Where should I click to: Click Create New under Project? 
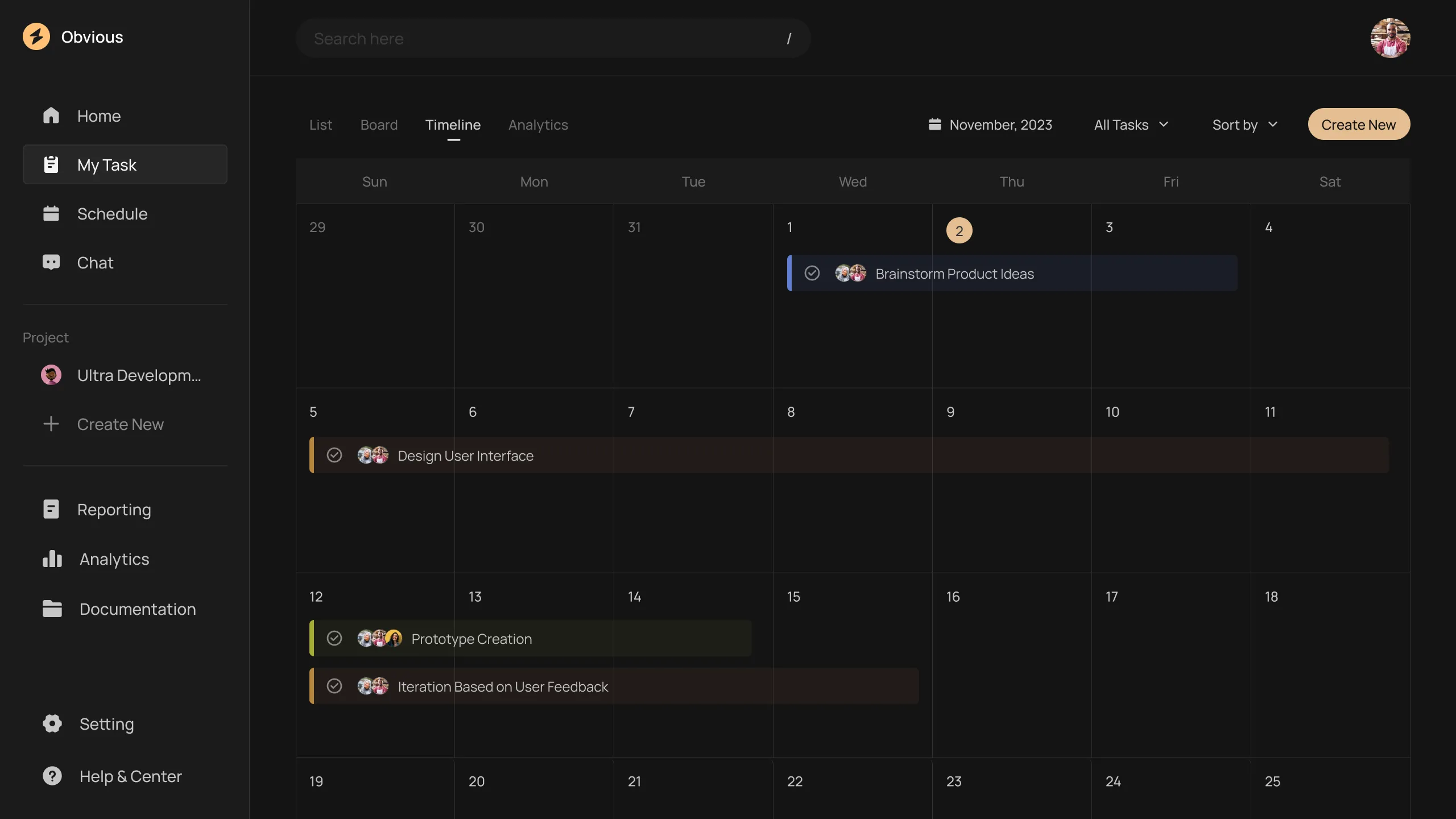pos(120,424)
